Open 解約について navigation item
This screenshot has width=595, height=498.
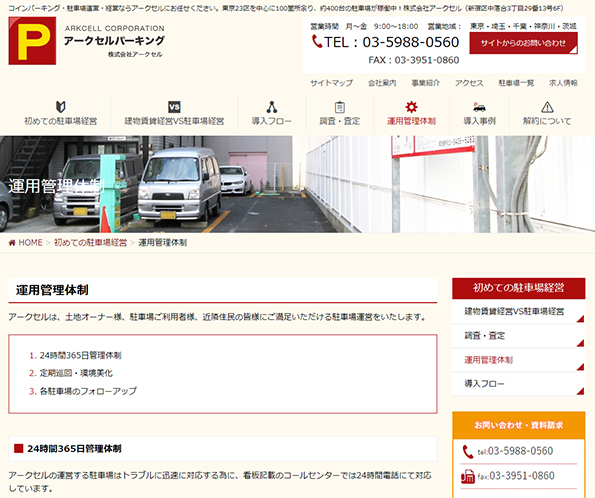[547, 114]
